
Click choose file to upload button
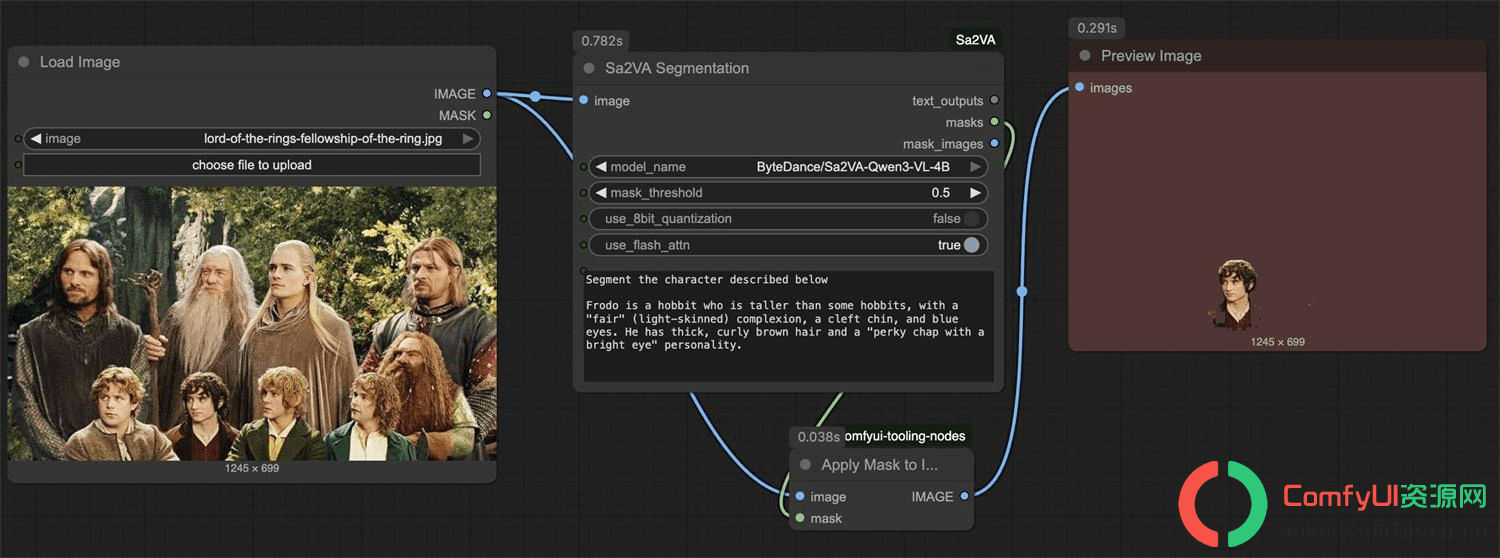pyautogui.click(x=252, y=165)
